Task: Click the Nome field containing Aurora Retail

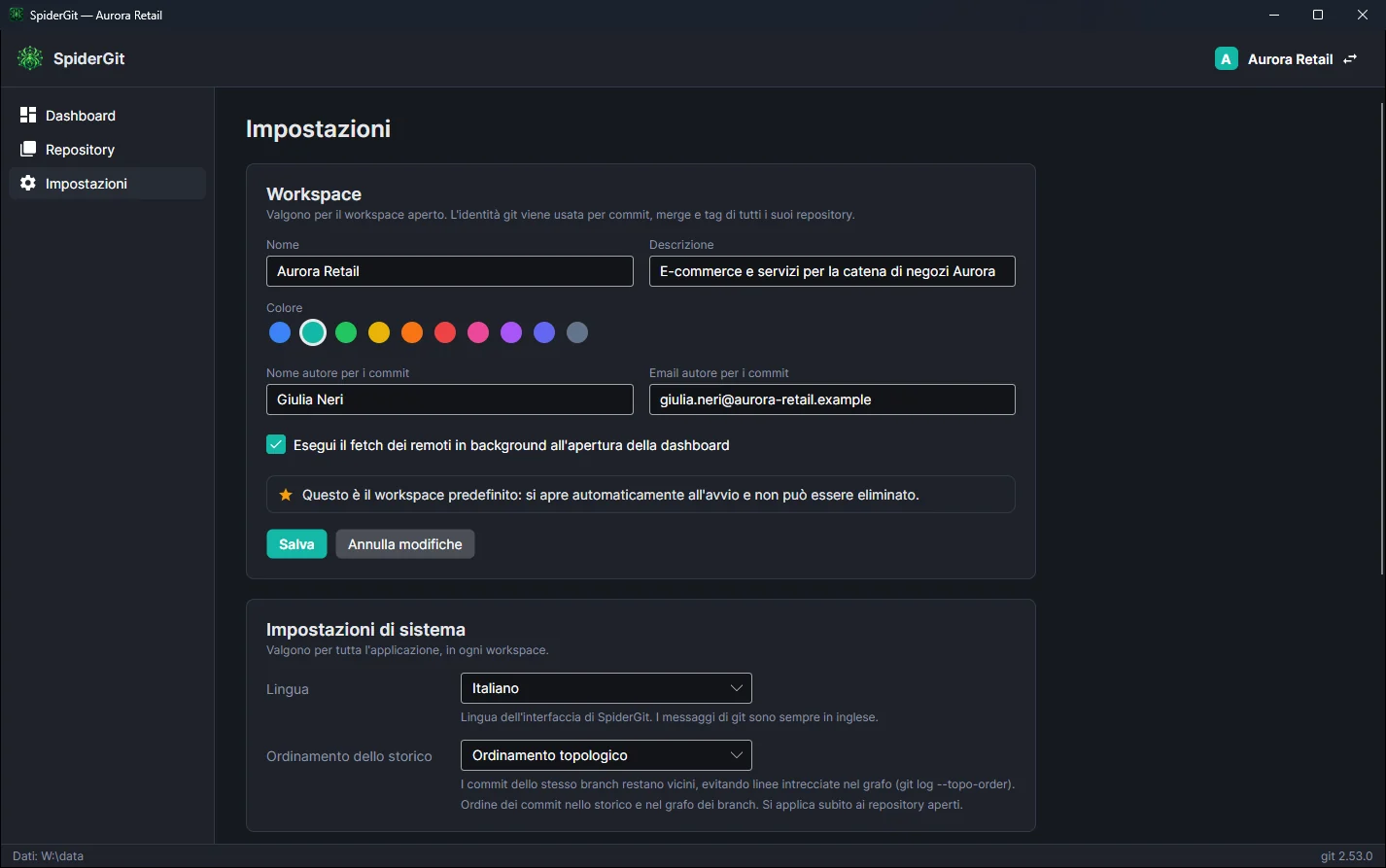Action: (450, 271)
